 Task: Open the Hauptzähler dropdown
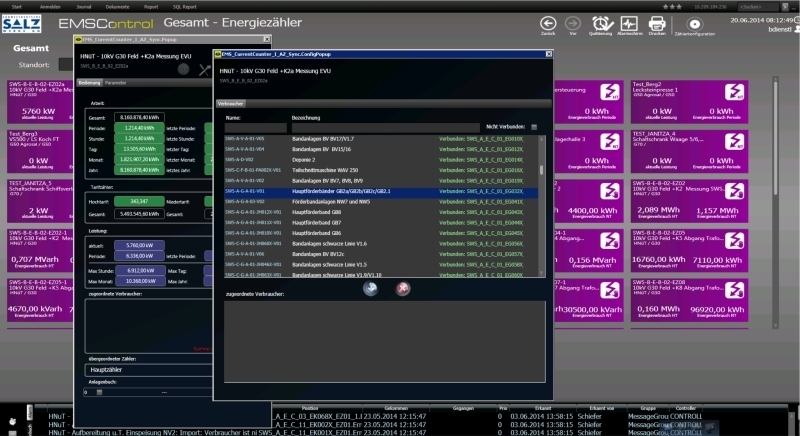click(x=148, y=370)
